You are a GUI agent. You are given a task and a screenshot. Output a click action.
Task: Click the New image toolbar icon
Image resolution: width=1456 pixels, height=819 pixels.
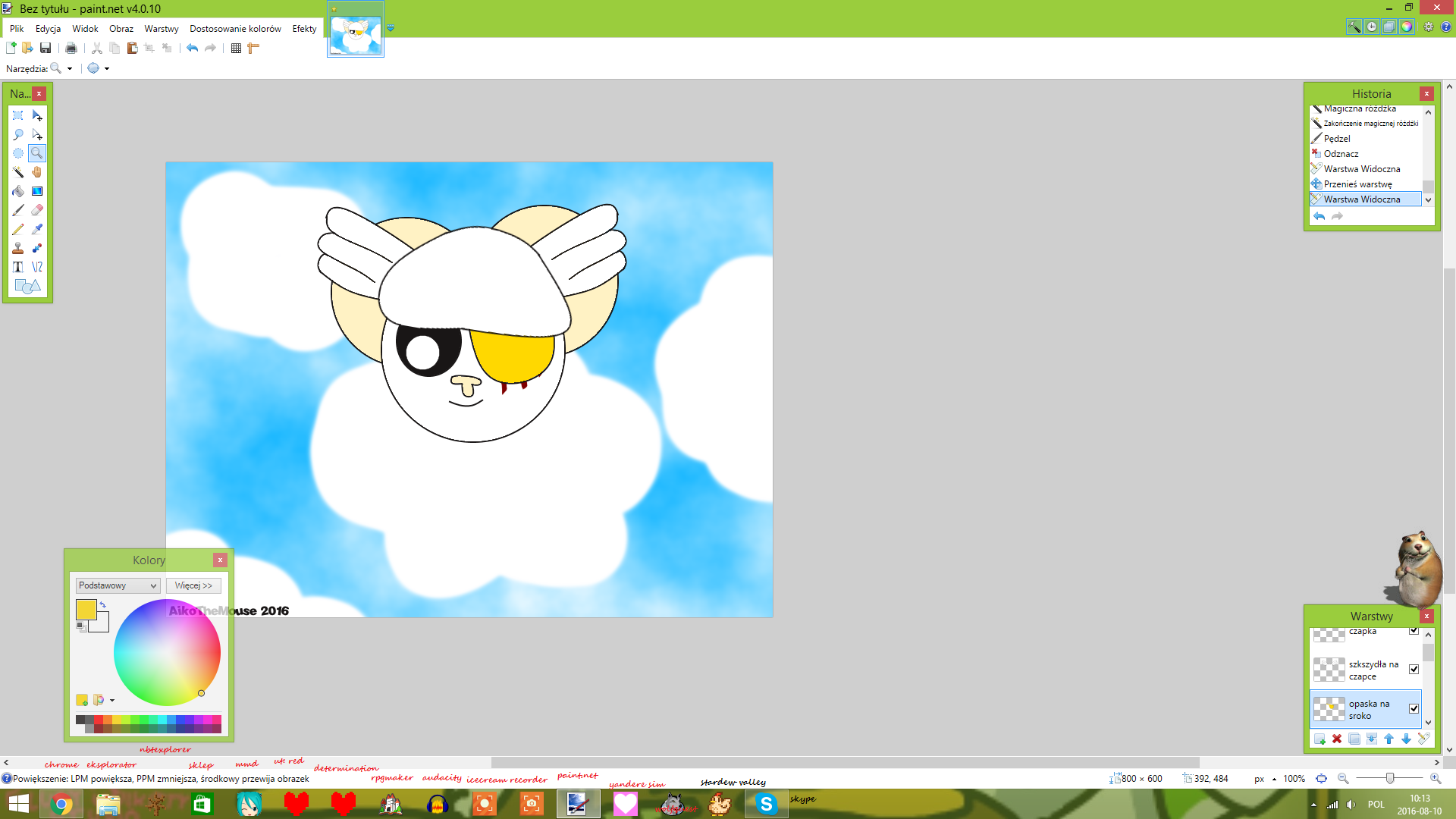coord(11,48)
